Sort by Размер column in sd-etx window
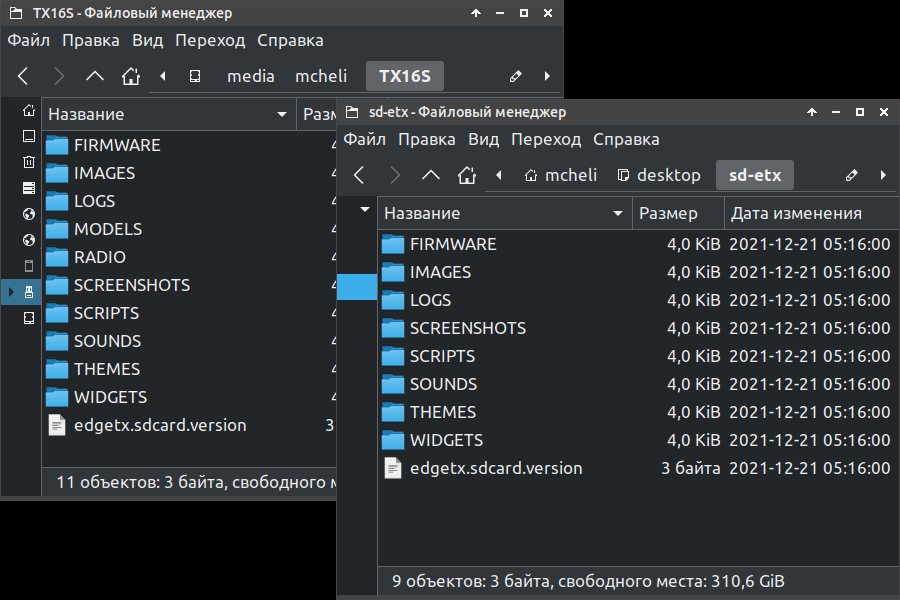Image resolution: width=900 pixels, height=600 pixels. click(678, 214)
